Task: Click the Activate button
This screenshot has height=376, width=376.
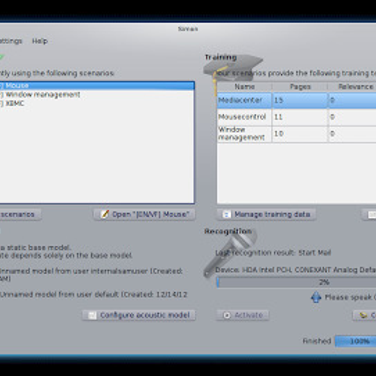Action: point(243,315)
